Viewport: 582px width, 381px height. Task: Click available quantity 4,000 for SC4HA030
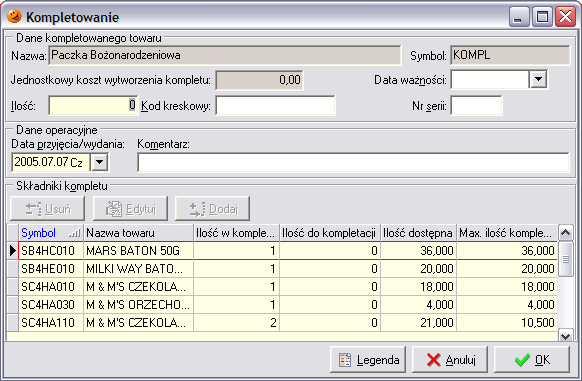pyautogui.click(x=418, y=305)
